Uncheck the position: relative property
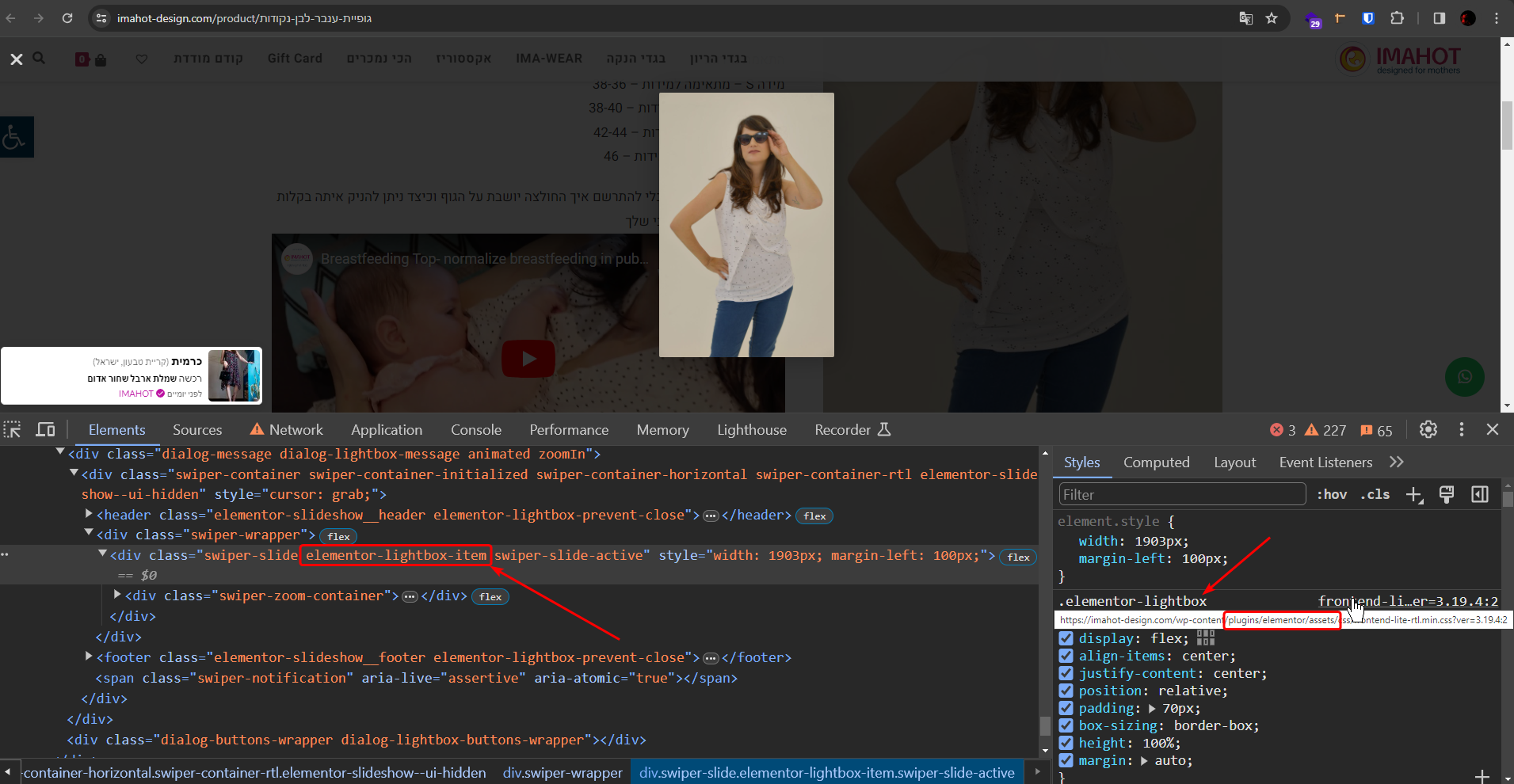 tap(1066, 691)
